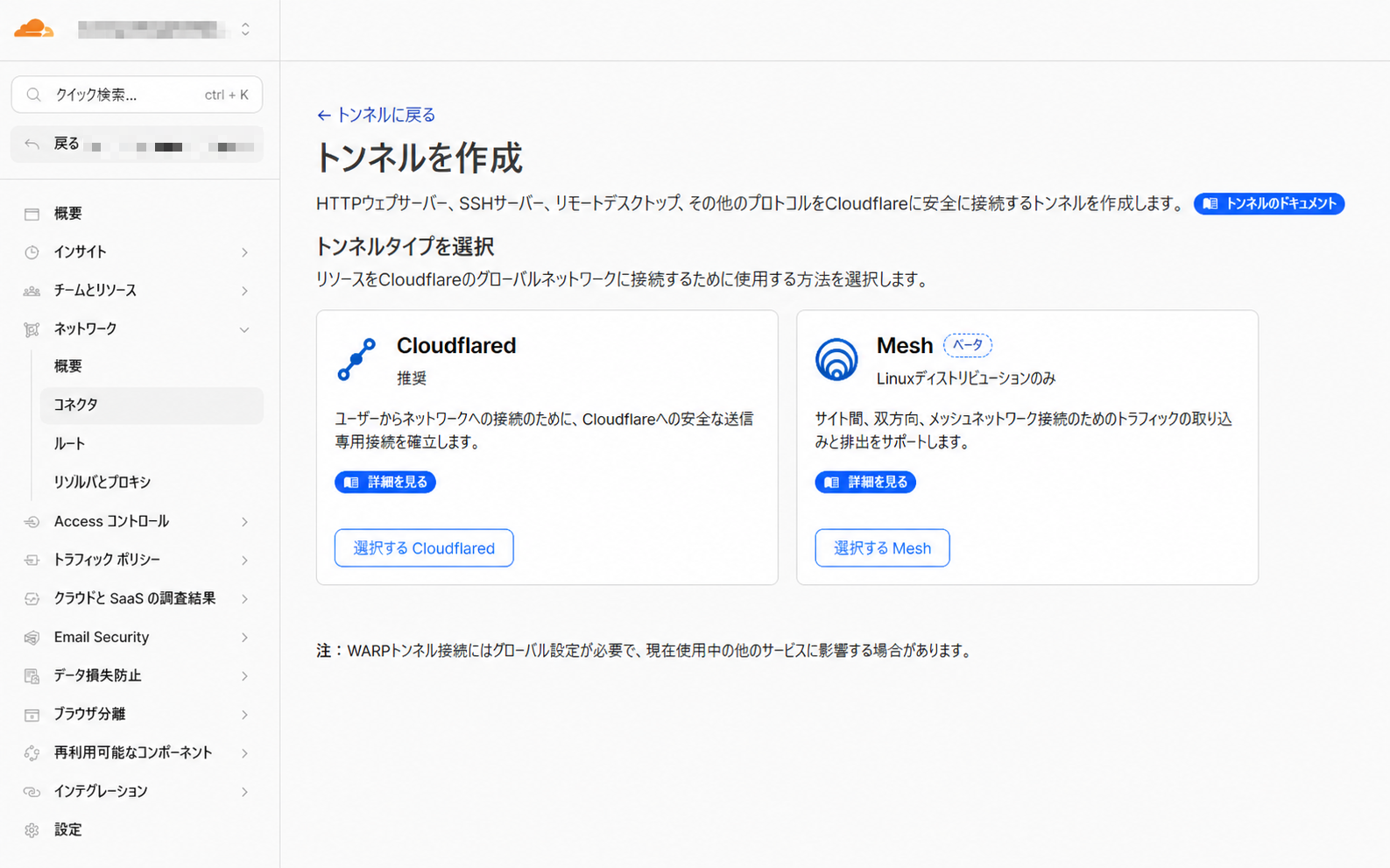Click the WARPトンネル接続 note text
1390x868 pixels.
tap(645, 651)
